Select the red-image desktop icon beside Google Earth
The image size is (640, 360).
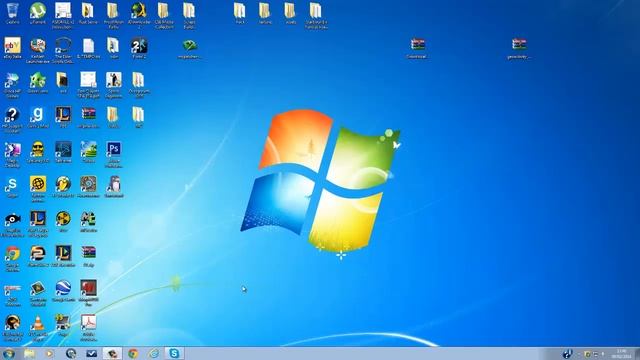[x=88, y=289]
